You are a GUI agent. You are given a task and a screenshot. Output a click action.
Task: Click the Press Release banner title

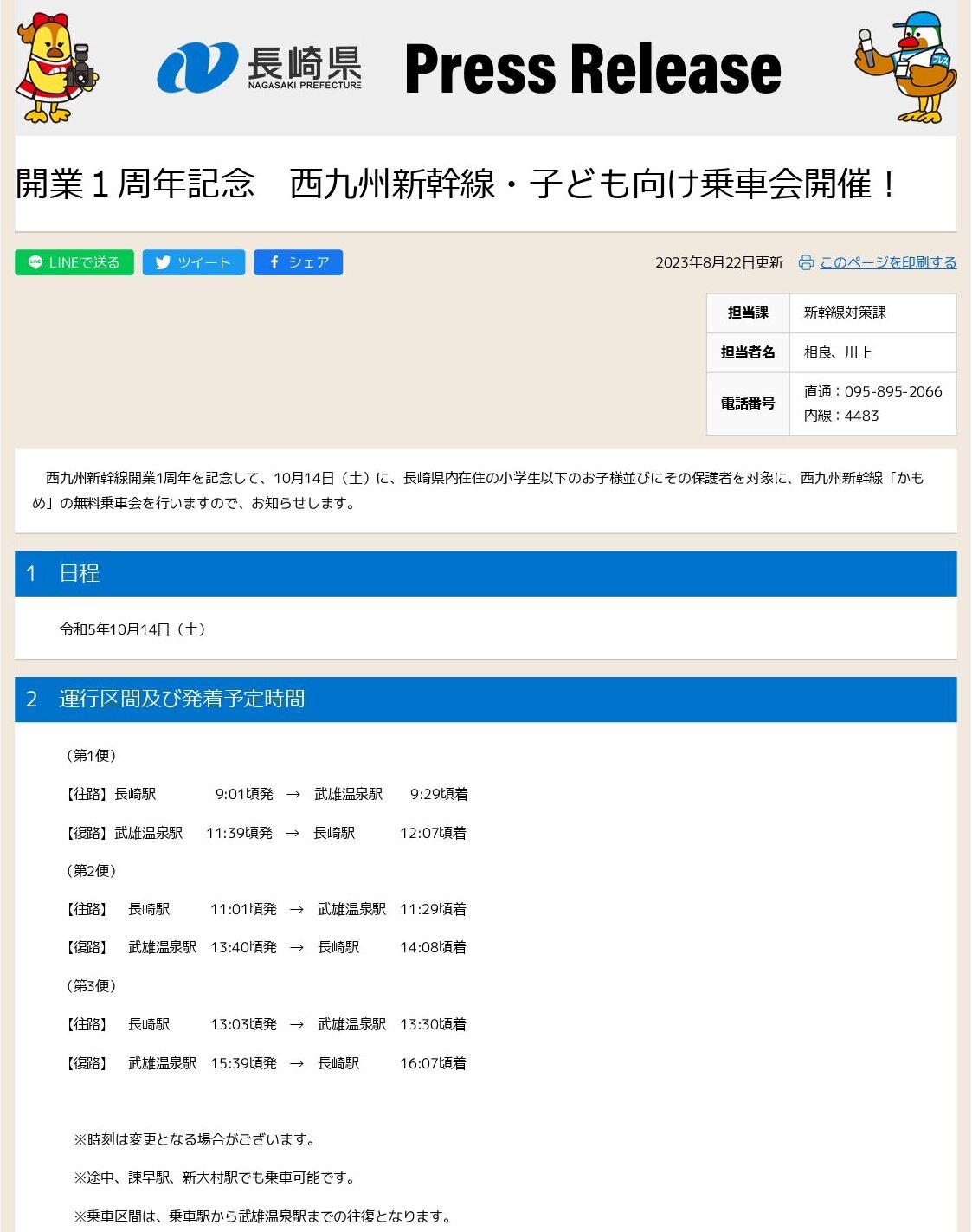coord(593,68)
